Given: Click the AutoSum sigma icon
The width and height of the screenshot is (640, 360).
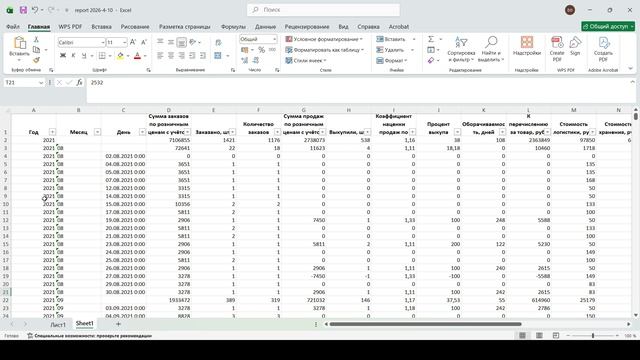Looking at the screenshot, I should 431,39.
